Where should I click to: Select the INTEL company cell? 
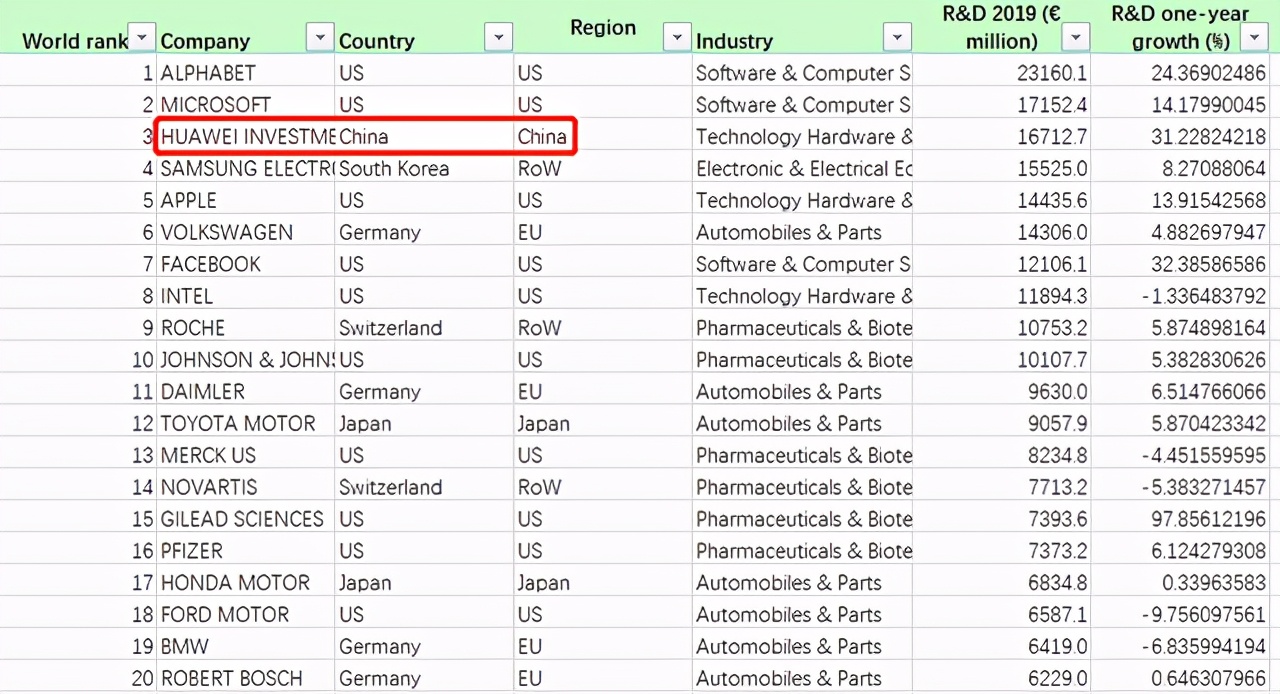point(246,297)
